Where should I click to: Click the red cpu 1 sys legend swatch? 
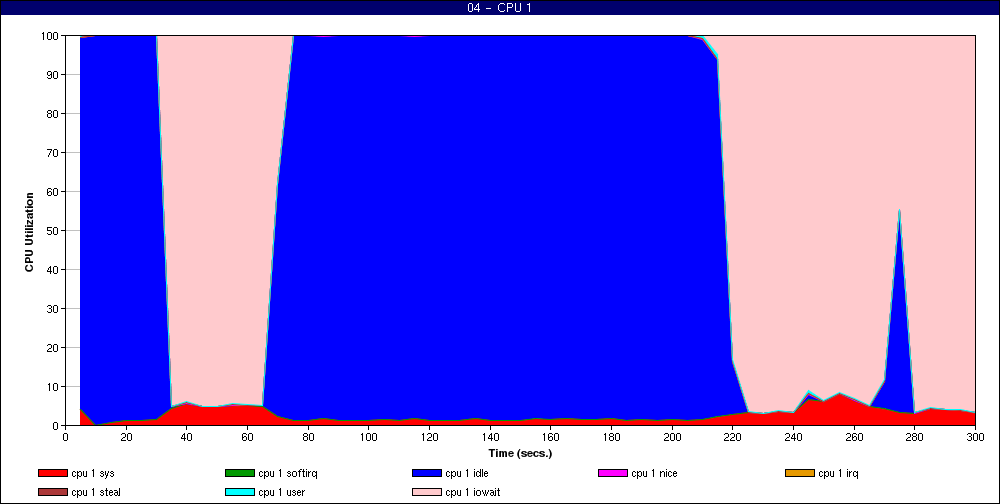pyautogui.click(x=52, y=473)
